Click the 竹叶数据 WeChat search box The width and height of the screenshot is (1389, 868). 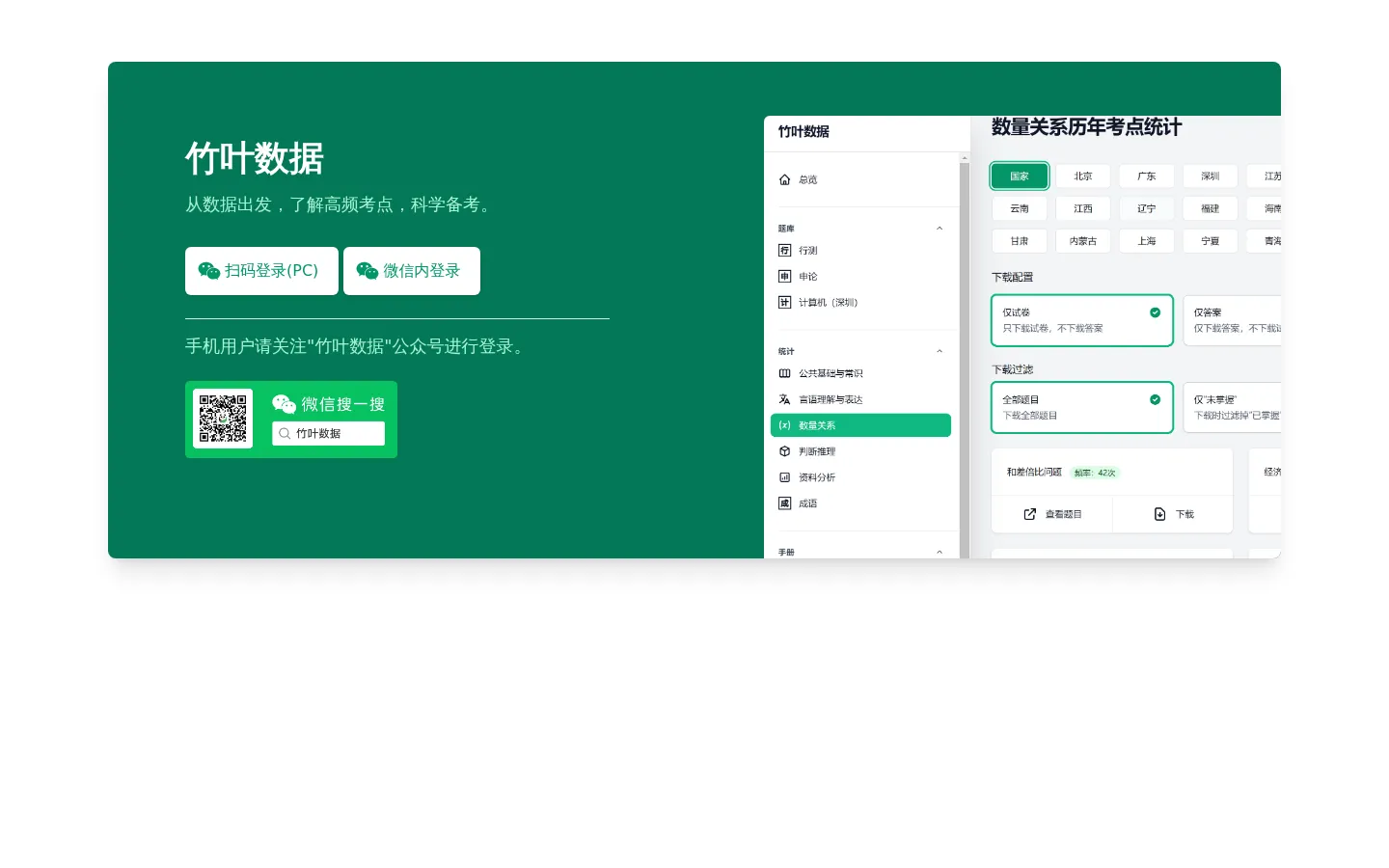328,434
